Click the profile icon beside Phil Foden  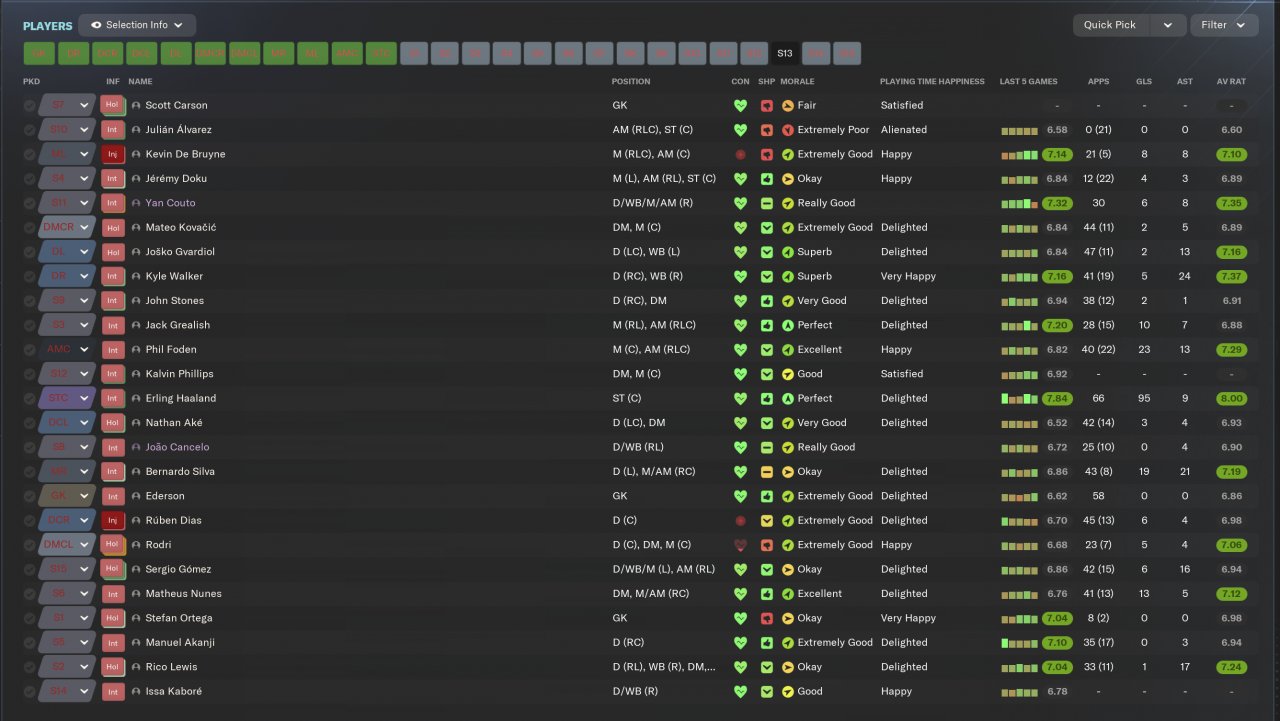point(136,350)
